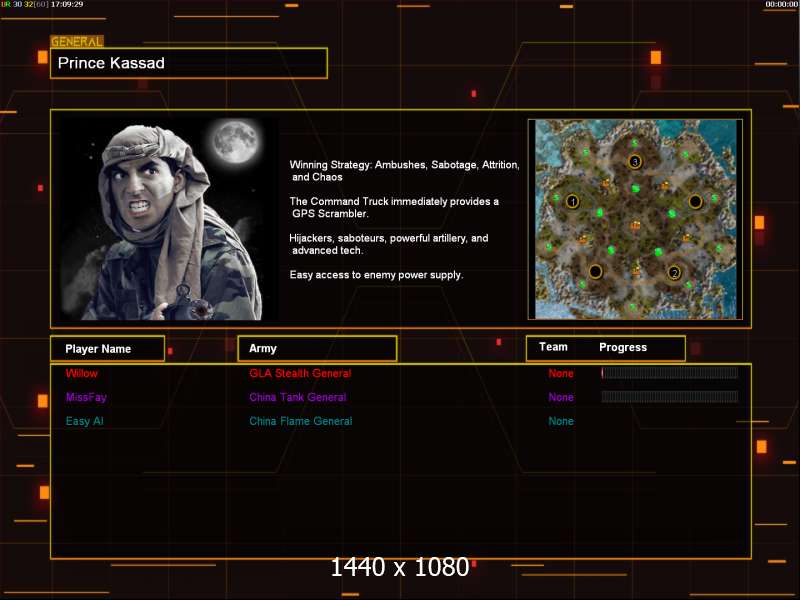Click MissFay's loading progress bar
800x600 pixels.
[x=669, y=397]
